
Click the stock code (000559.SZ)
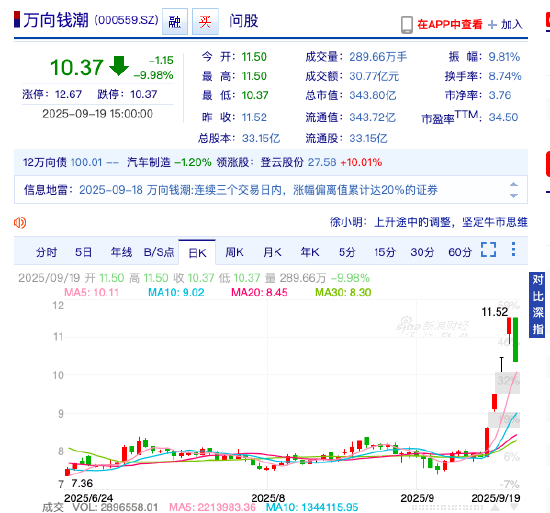pyautogui.click(x=126, y=20)
